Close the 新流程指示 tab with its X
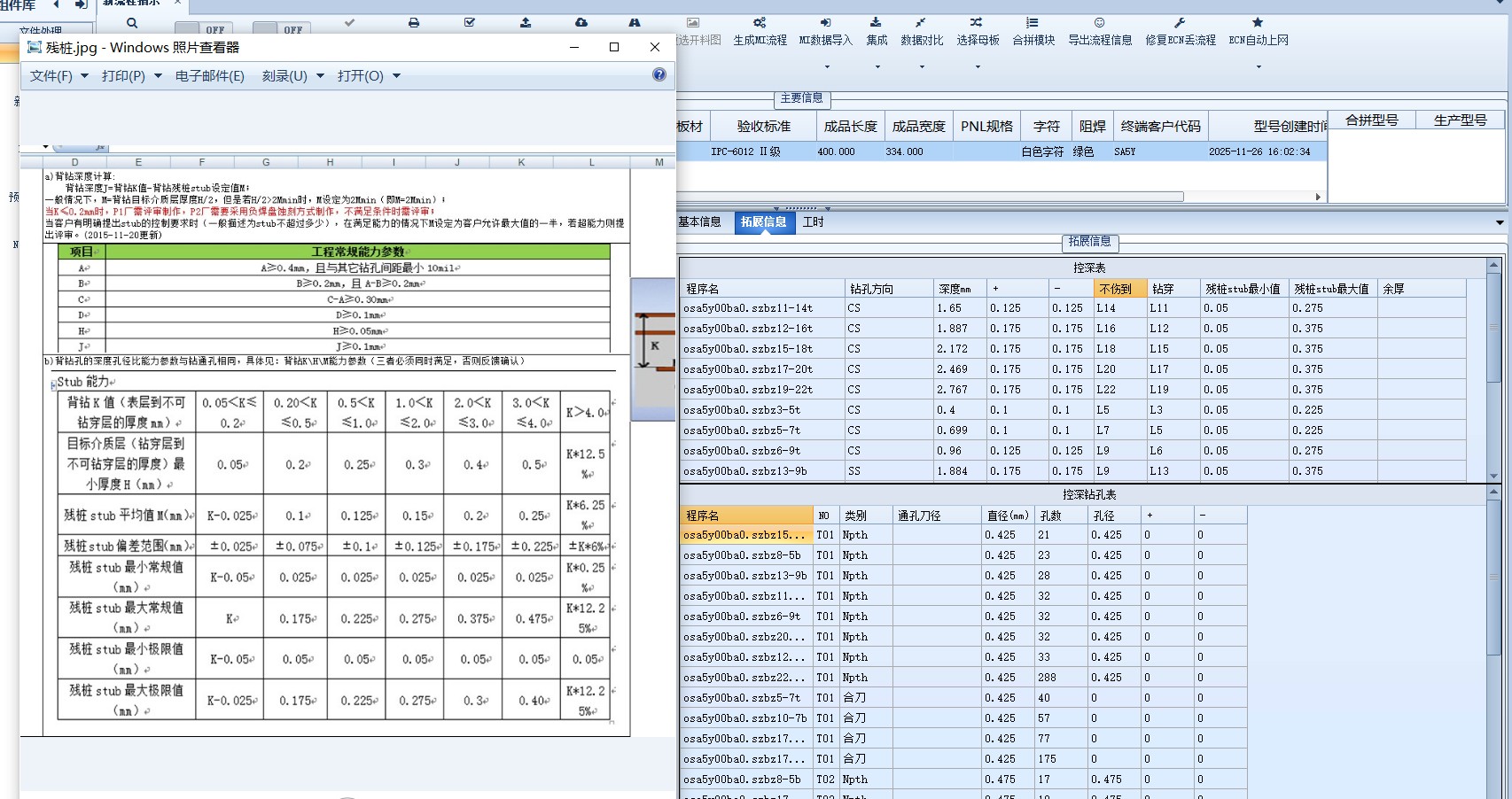Viewport: 1512px width, 799px height. click(177, 3)
